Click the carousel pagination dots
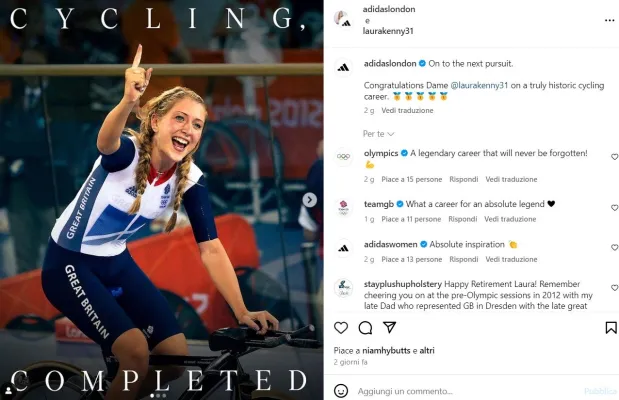This screenshot has height=400, width=619. [158, 395]
